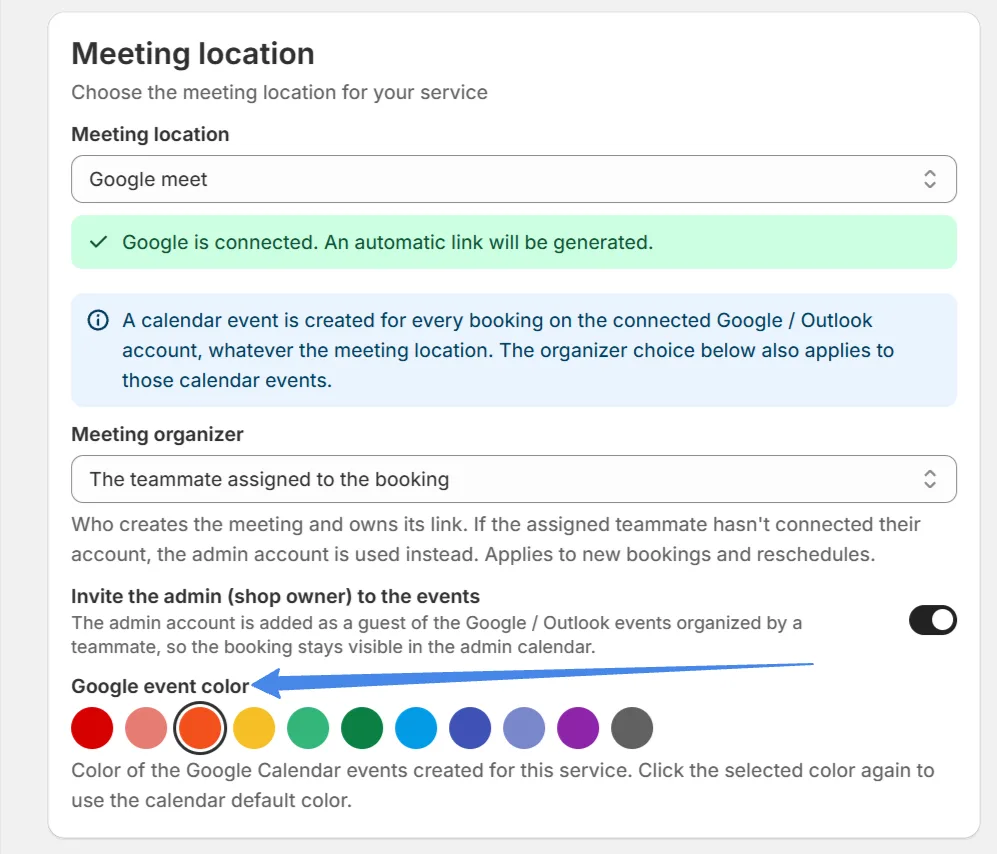Select the sky blue event color
This screenshot has width=997, height=854.
[416, 727]
